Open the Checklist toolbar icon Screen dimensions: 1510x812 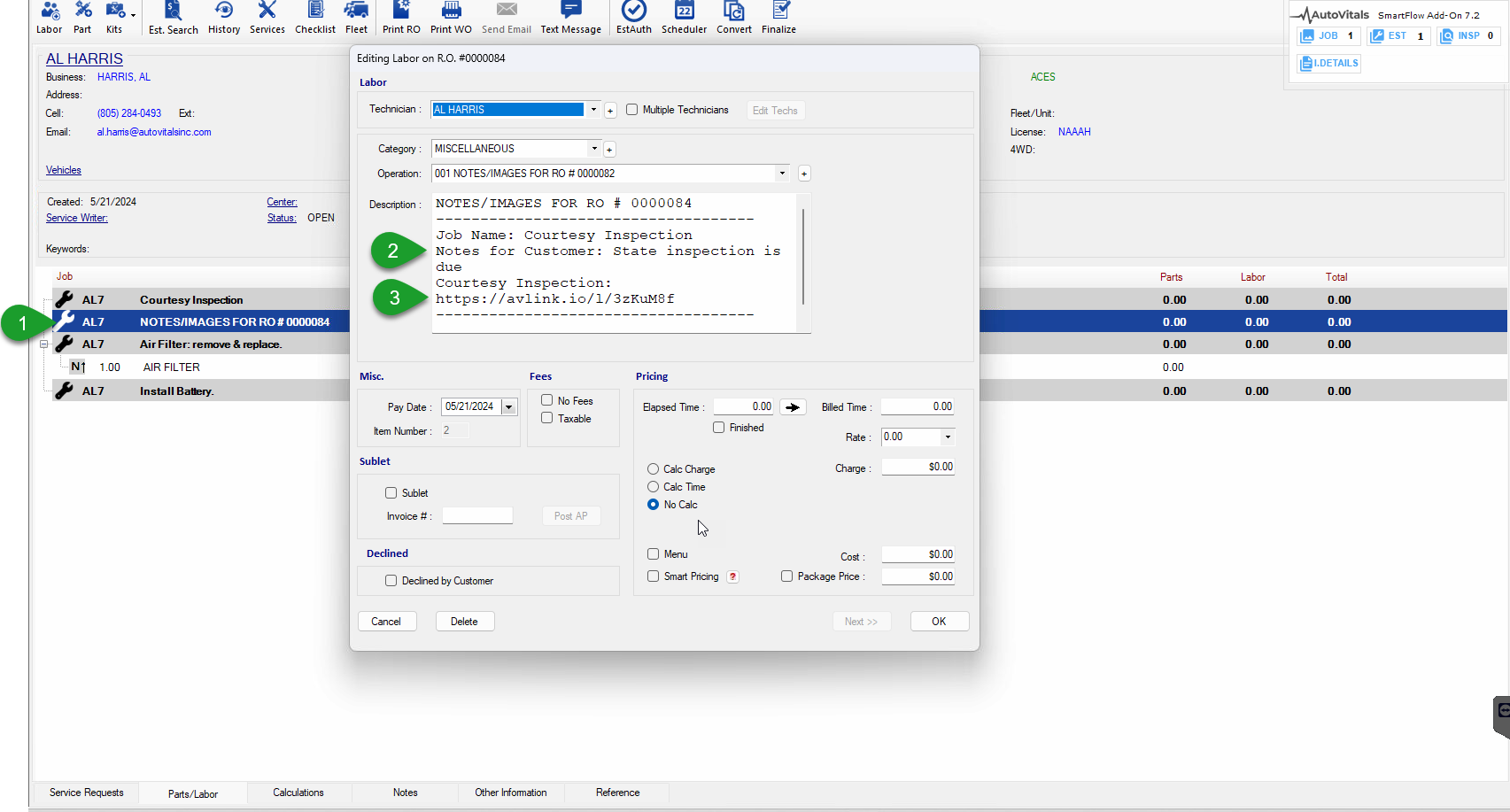tap(315, 18)
